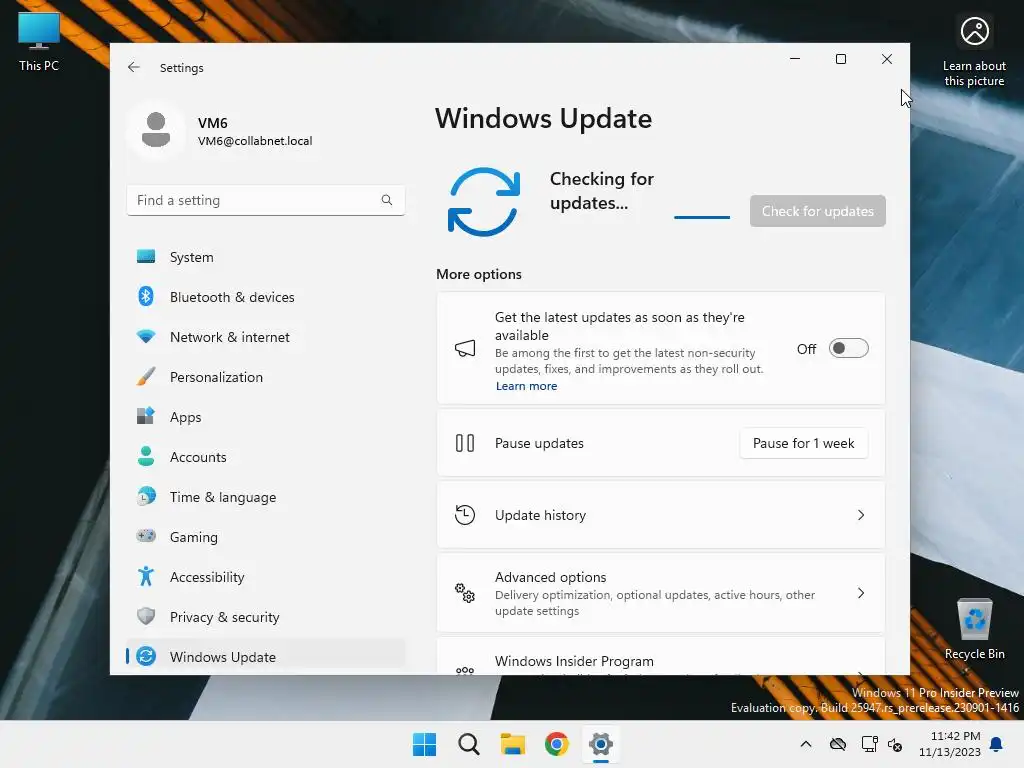Click the checking for updates progress bar
Screen dimensions: 1024x768
pyautogui.click(x=702, y=217)
